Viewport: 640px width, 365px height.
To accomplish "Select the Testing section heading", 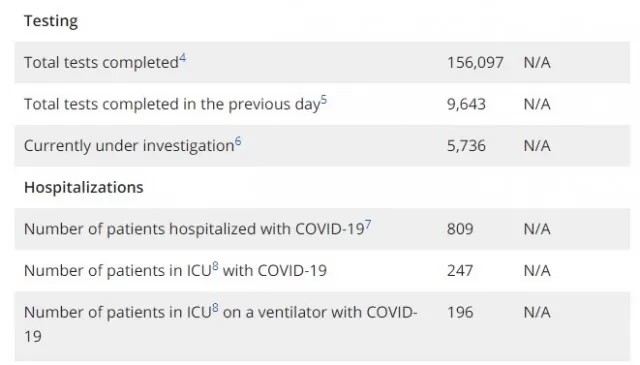I will 51,21.
